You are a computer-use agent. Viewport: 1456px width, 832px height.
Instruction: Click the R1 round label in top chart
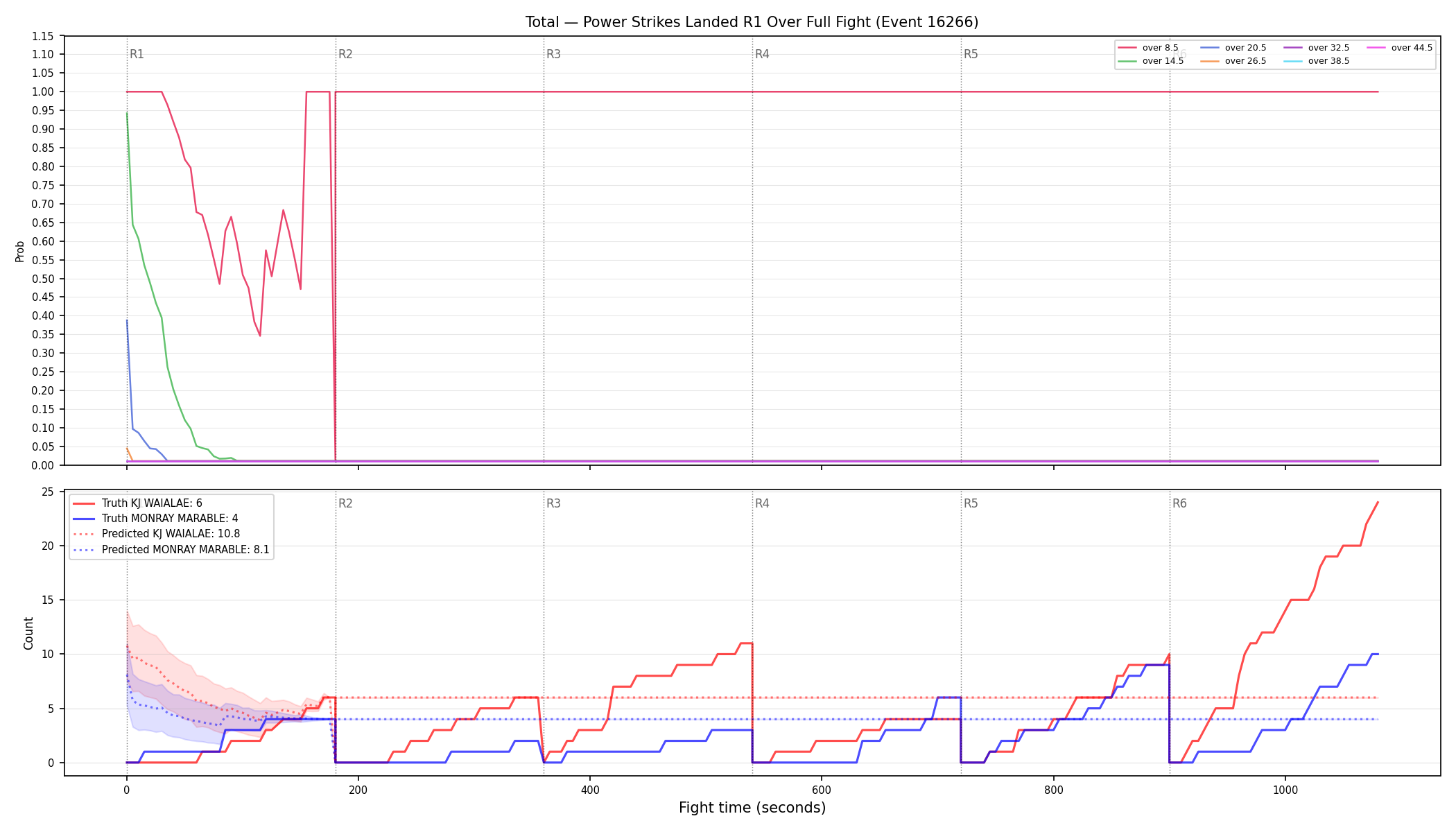click(x=137, y=54)
